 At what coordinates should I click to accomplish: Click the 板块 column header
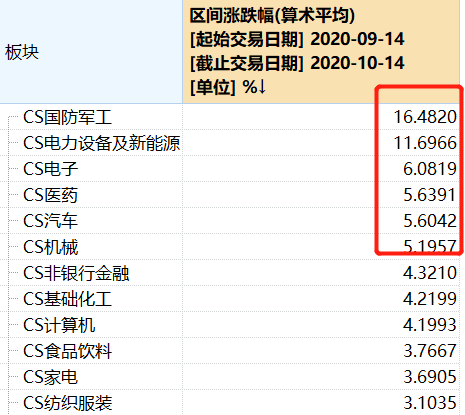[22, 52]
